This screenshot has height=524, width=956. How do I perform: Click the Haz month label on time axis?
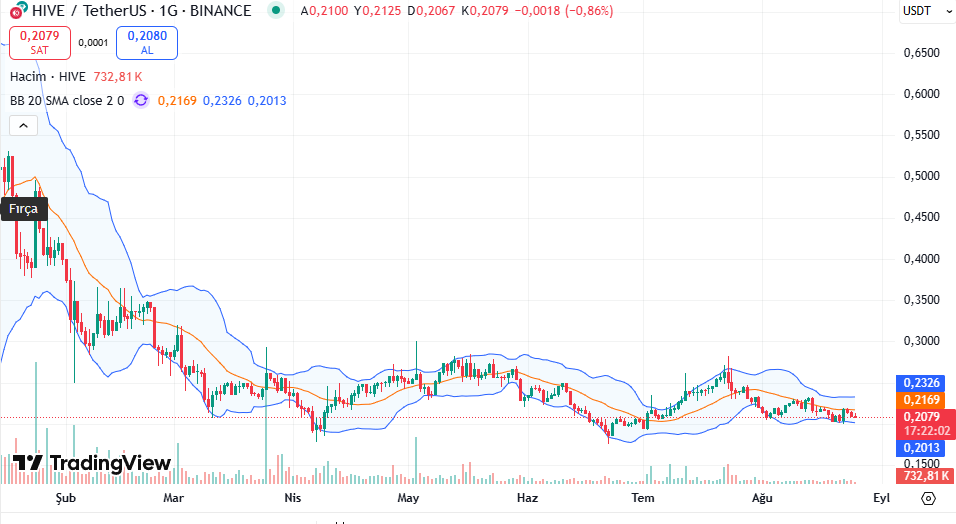point(527,498)
